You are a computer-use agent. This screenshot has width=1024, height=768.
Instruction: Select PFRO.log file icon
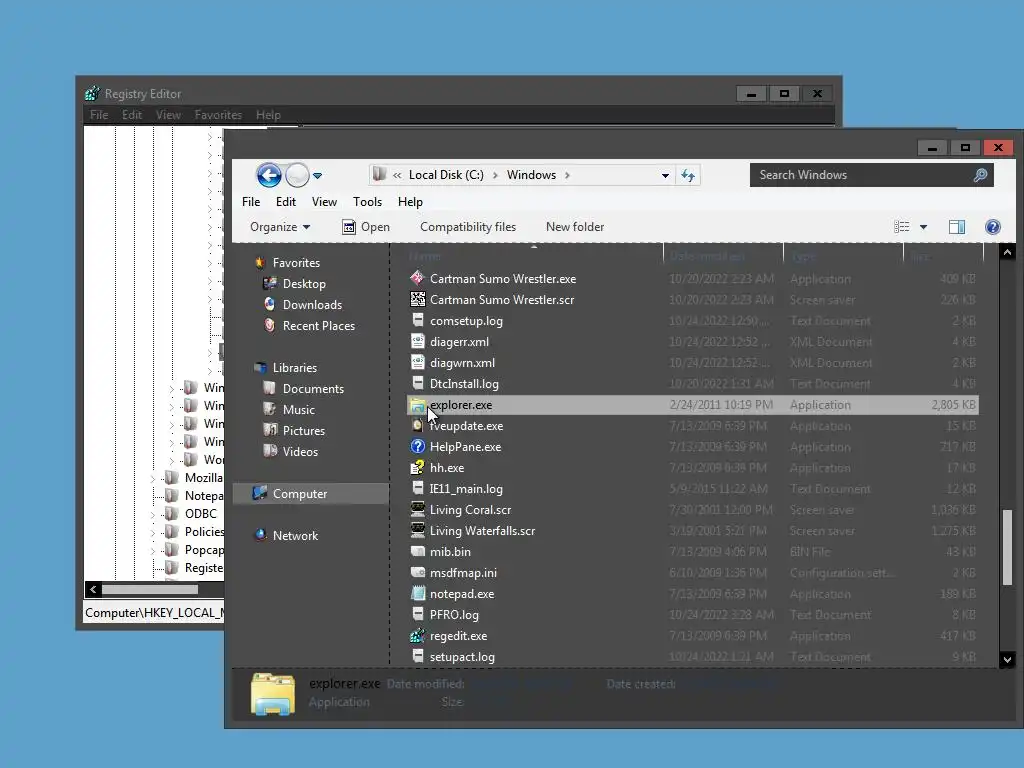pos(417,615)
